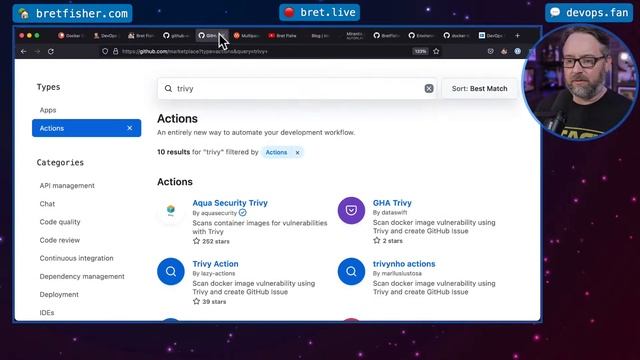
Task: Click the purple GHA Trivy shield icon
Action: coord(351,211)
